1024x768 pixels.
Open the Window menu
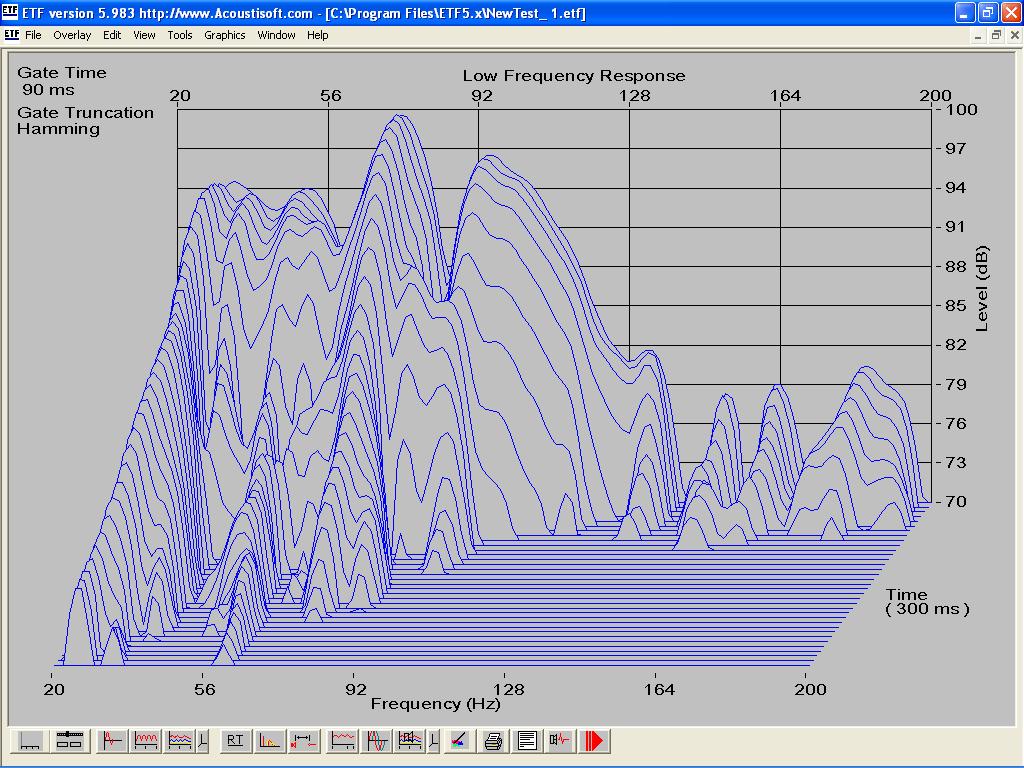pyautogui.click(x=276, y=35)
